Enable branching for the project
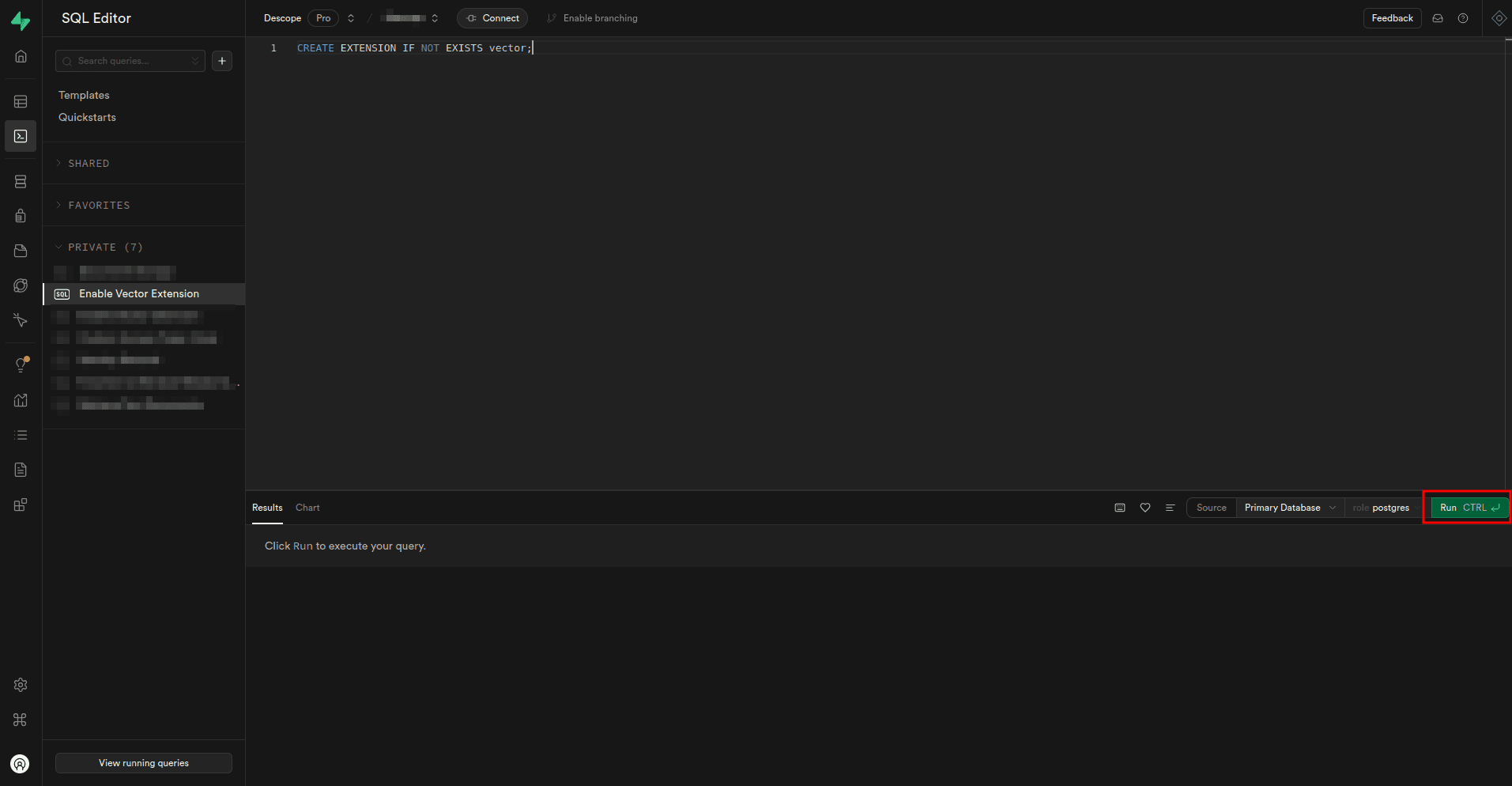 pos(593,18)
